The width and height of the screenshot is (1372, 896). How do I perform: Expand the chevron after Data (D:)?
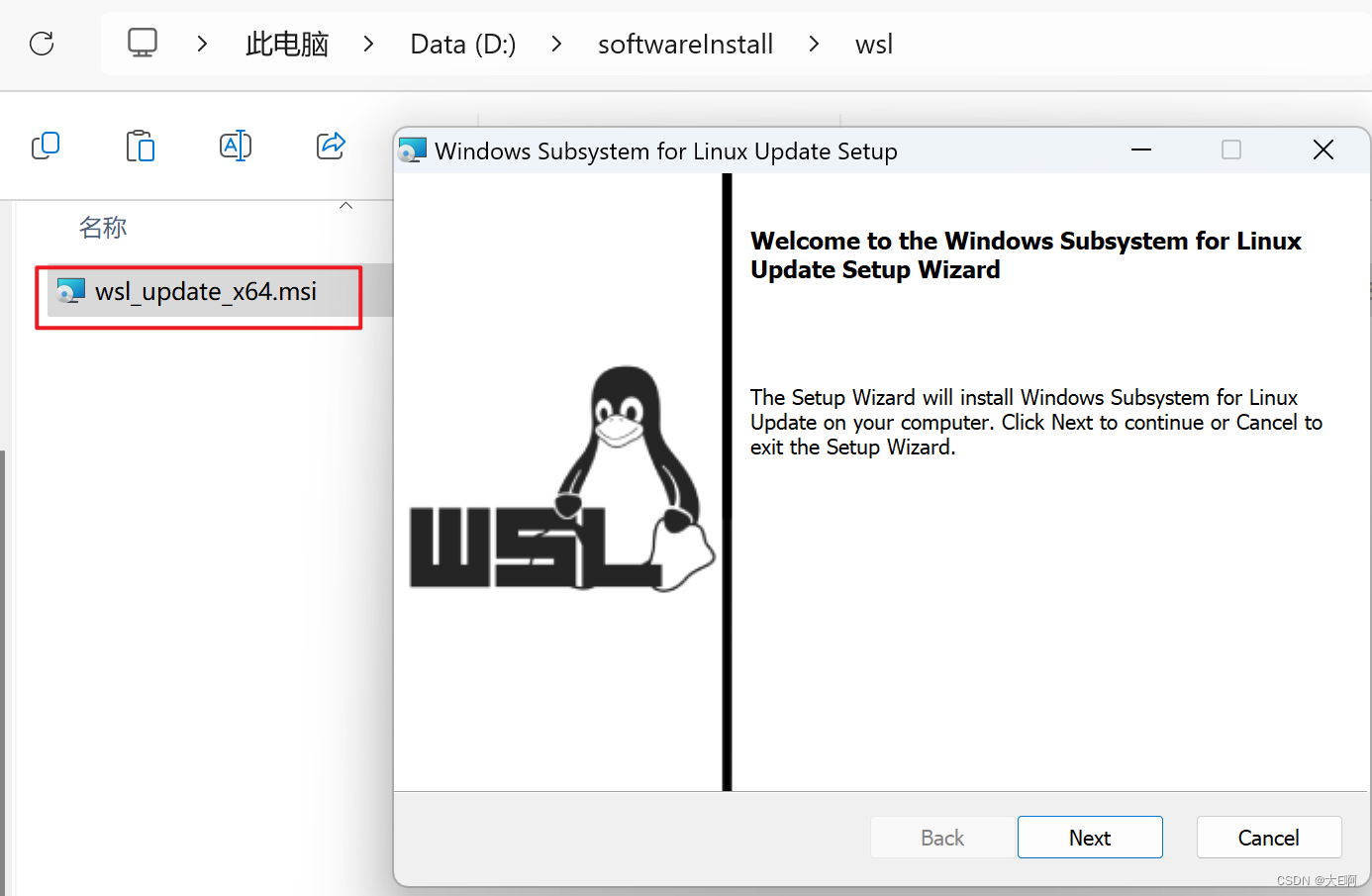[x=556, y=44]
